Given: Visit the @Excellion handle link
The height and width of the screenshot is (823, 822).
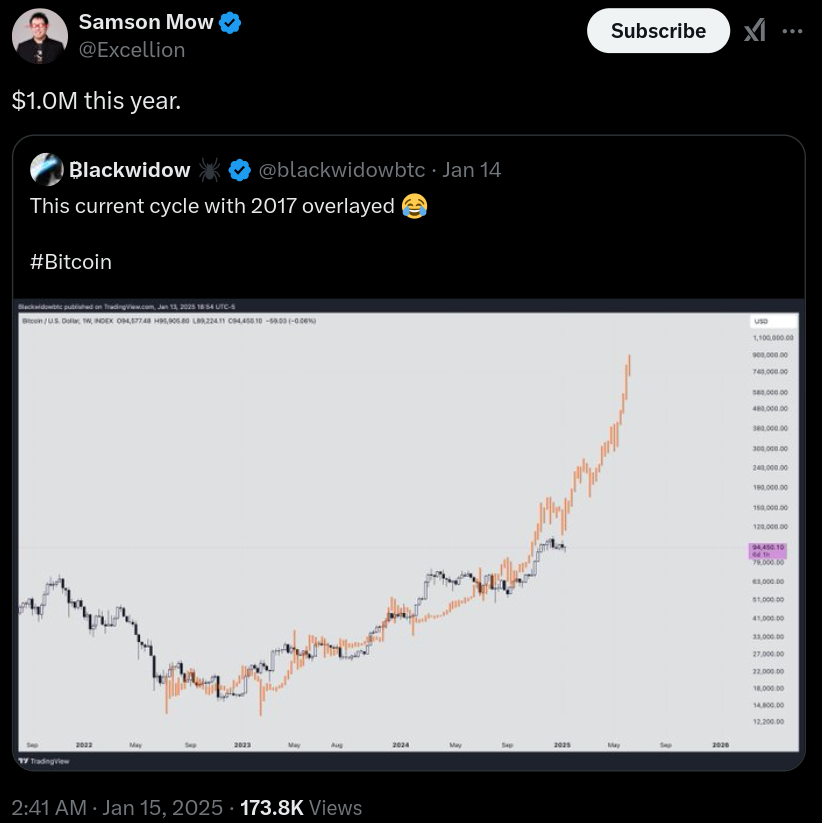Looking at the screenshot, I should pos(132,50).
